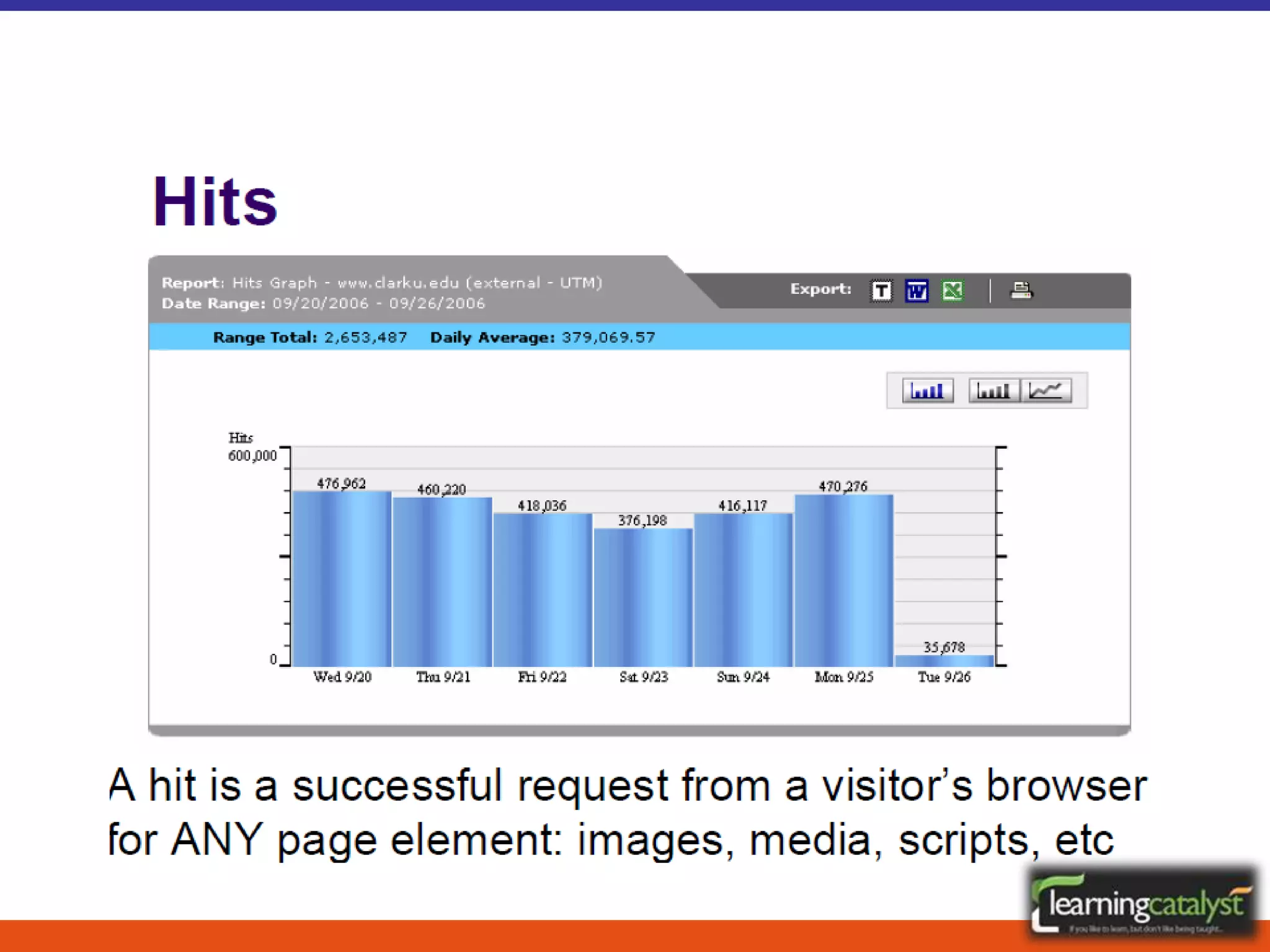Switch to line graph view
This screenshot has height=952, width=1270.
pyautogui.click(x=1047, y=391)
